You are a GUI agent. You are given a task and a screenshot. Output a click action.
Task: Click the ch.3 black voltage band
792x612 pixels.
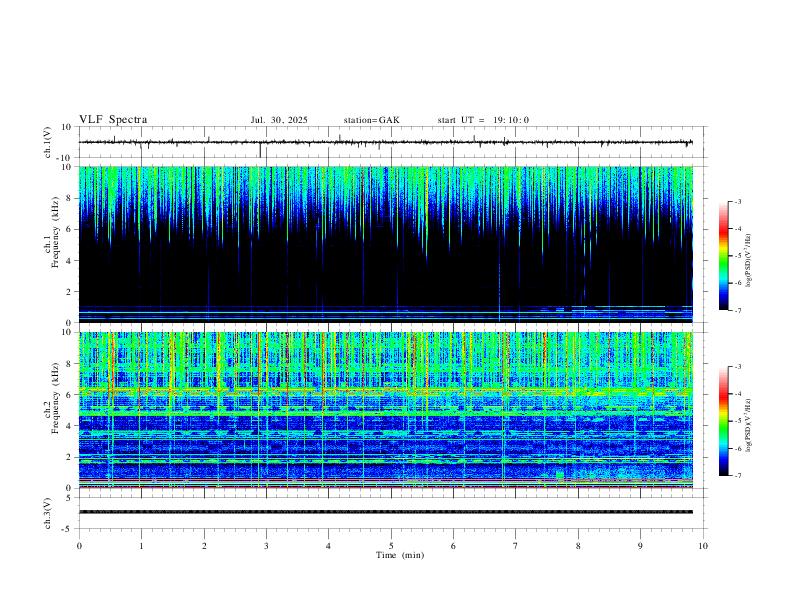385,512
